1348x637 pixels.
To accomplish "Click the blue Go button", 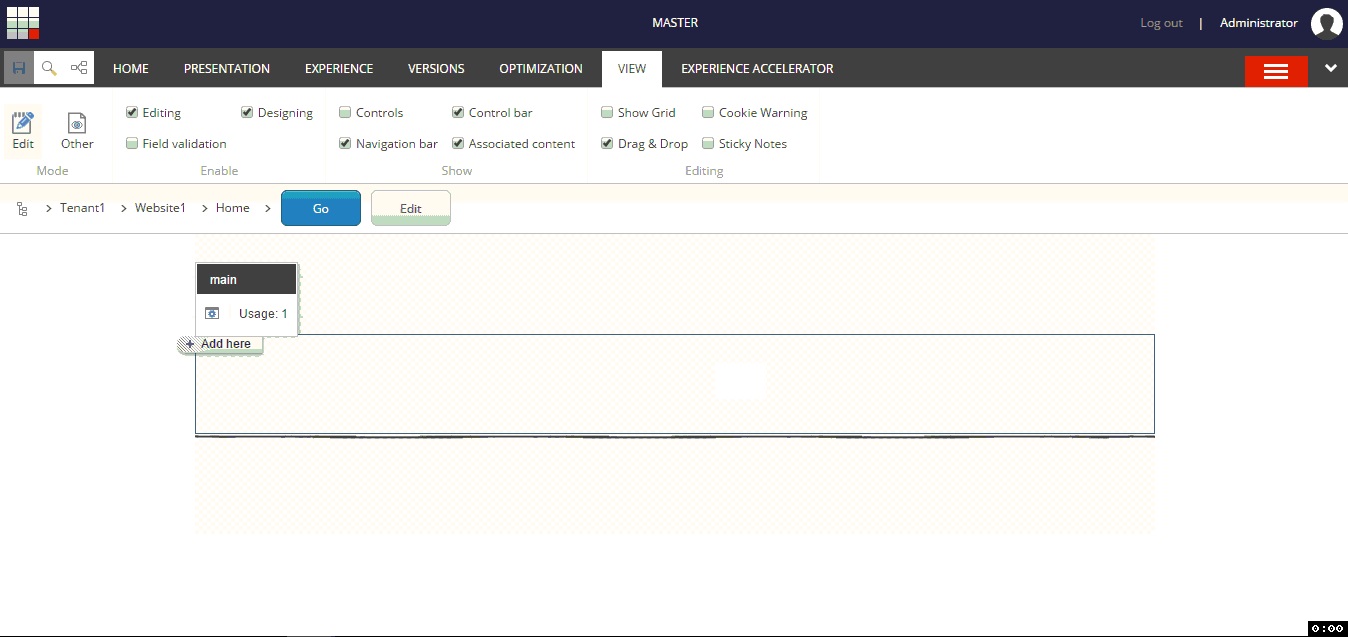I will click(x=321, y=208).
